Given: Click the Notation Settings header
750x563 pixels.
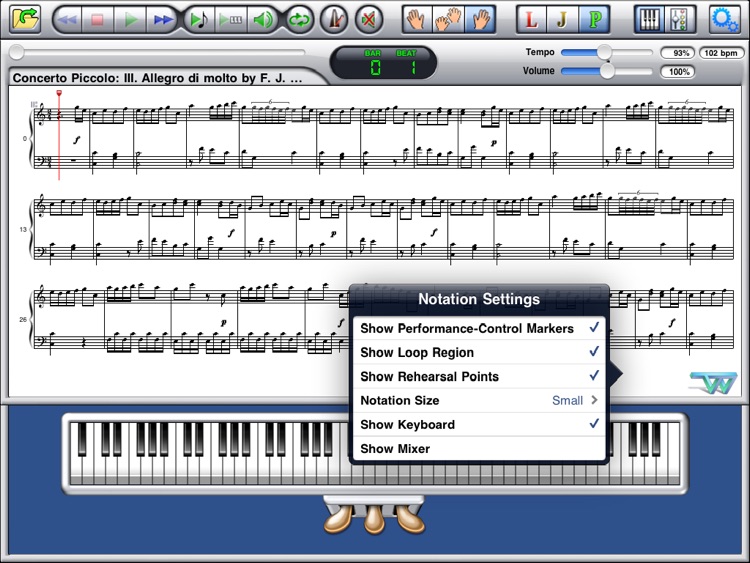Looking at the screenshot, I should click(479, 299).
